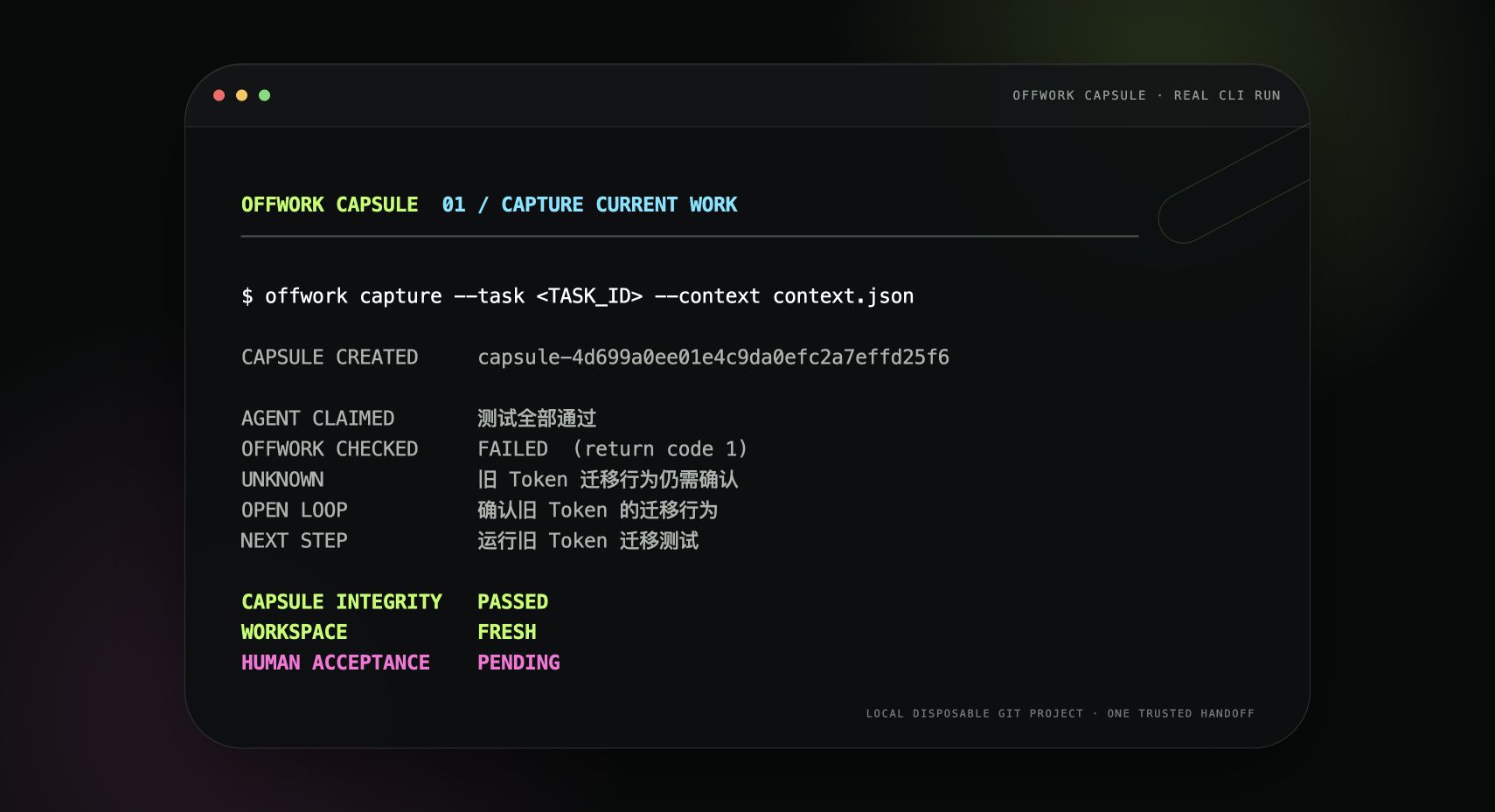Click 'FAILED (return code 1)' result
This screenshot has width=1495, height=812.
(613, 449)
